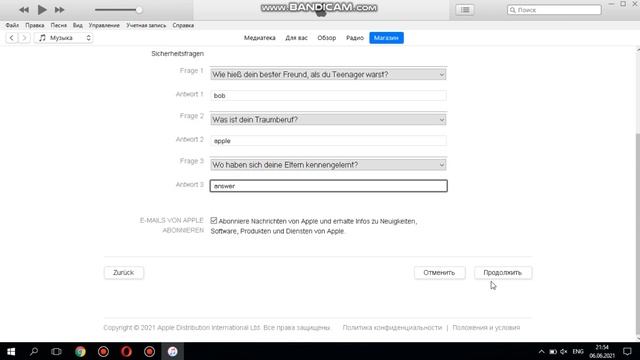This screenshot has width=640, height=360.
Task: Switch to the Обзор tab
Action: point(327,38)
